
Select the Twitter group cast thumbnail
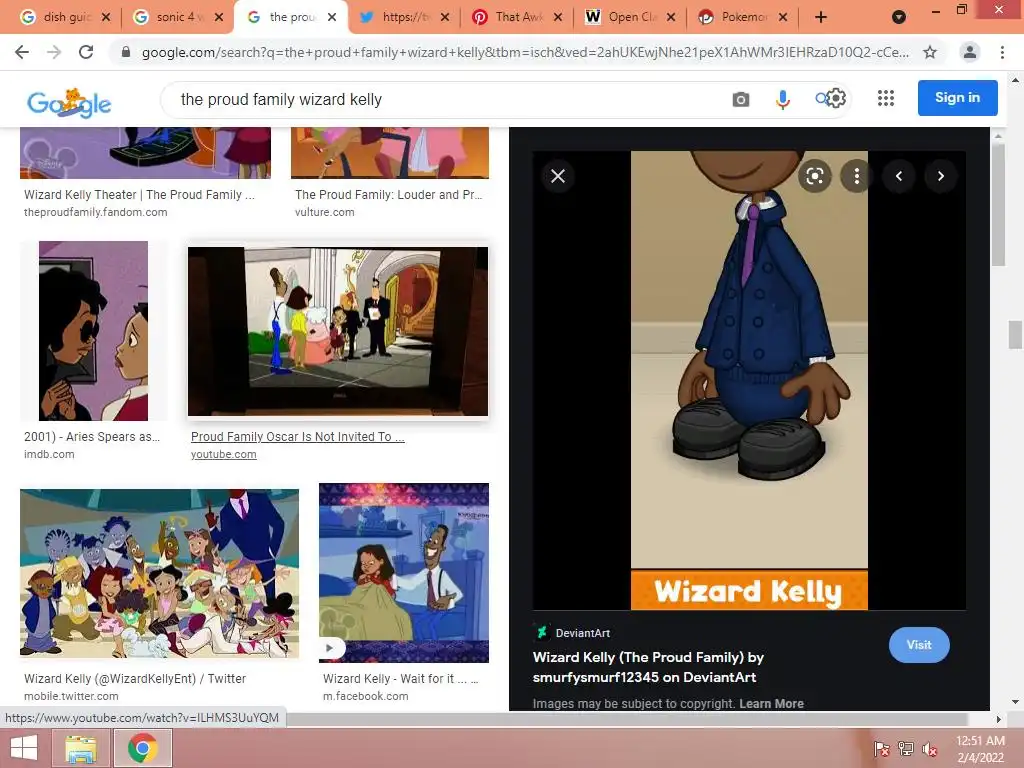[x=159, y=573]
